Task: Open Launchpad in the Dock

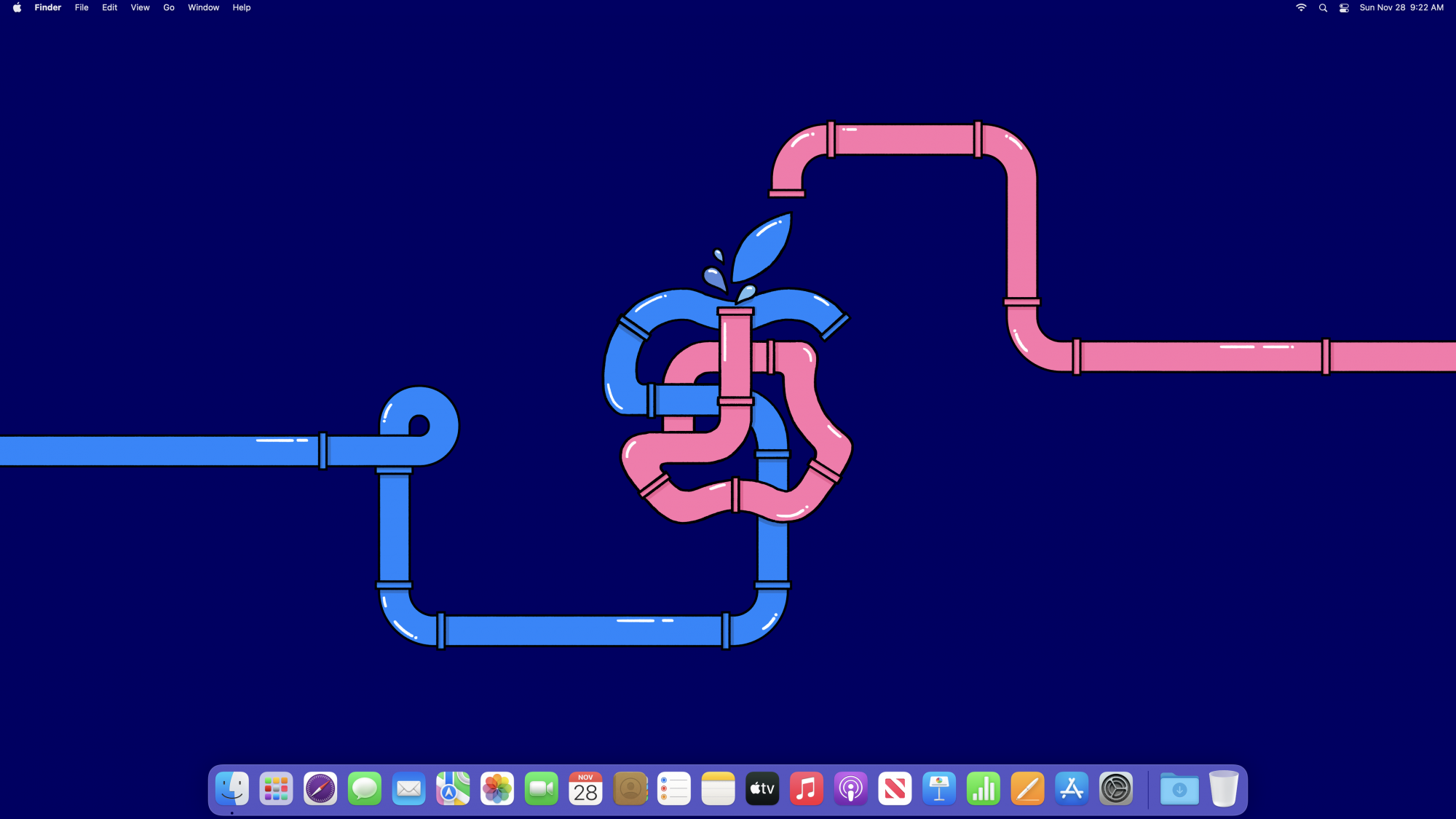Action: pos(276,789)
